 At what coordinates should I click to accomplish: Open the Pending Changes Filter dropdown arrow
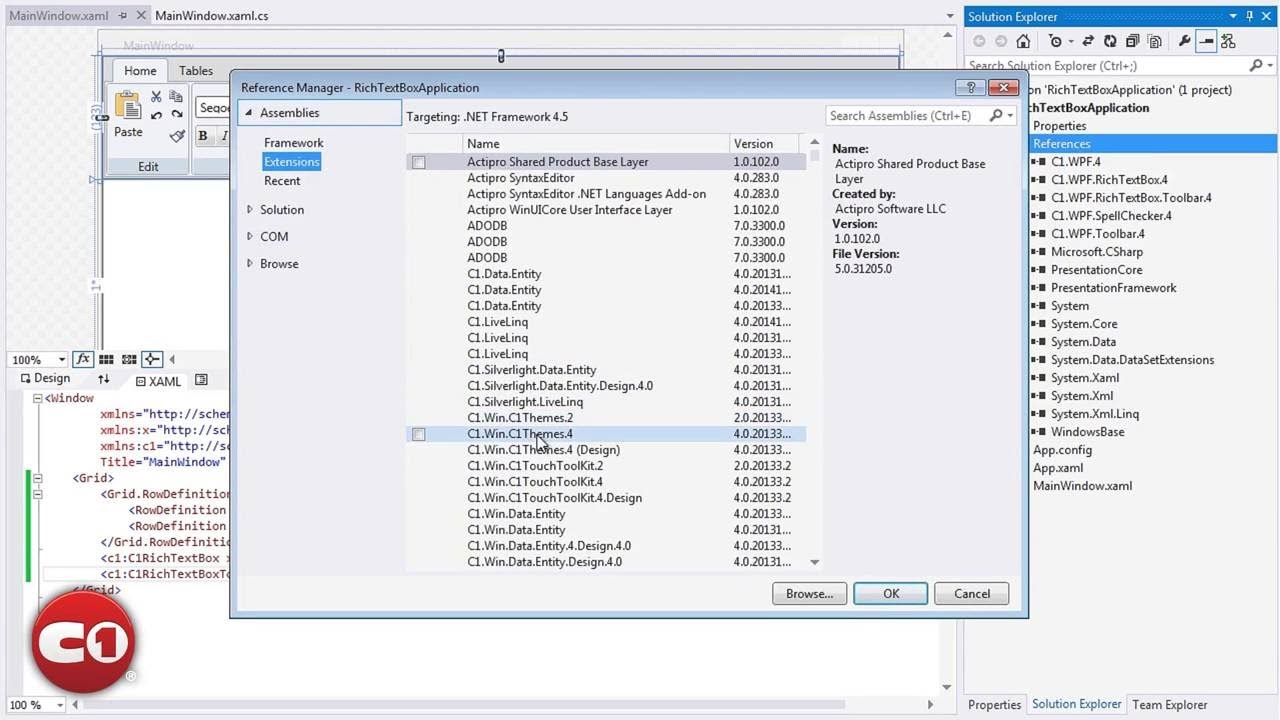(1069, 41)
